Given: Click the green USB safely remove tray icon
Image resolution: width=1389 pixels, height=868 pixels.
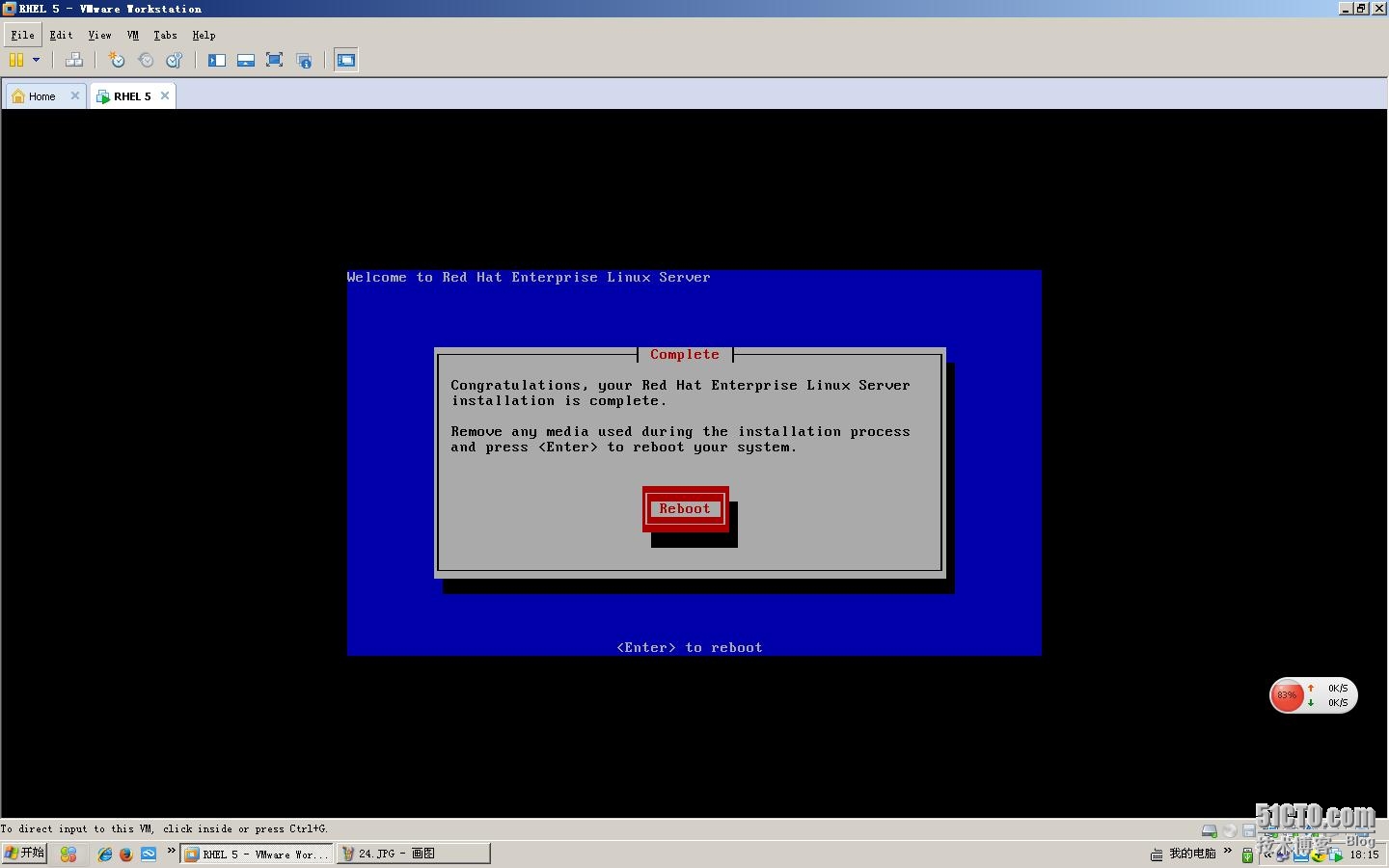Looking at the screenshot, I should [1247, 855].
